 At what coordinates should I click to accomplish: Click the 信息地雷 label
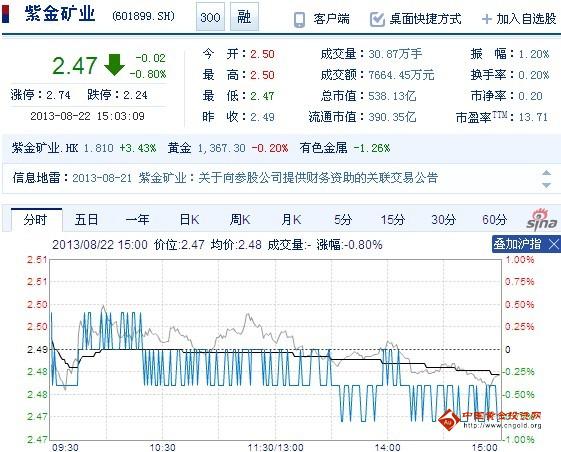40,178
